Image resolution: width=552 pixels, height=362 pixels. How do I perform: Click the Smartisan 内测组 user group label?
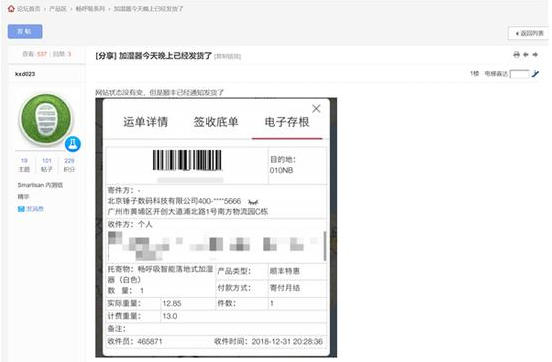click(40, 185)
